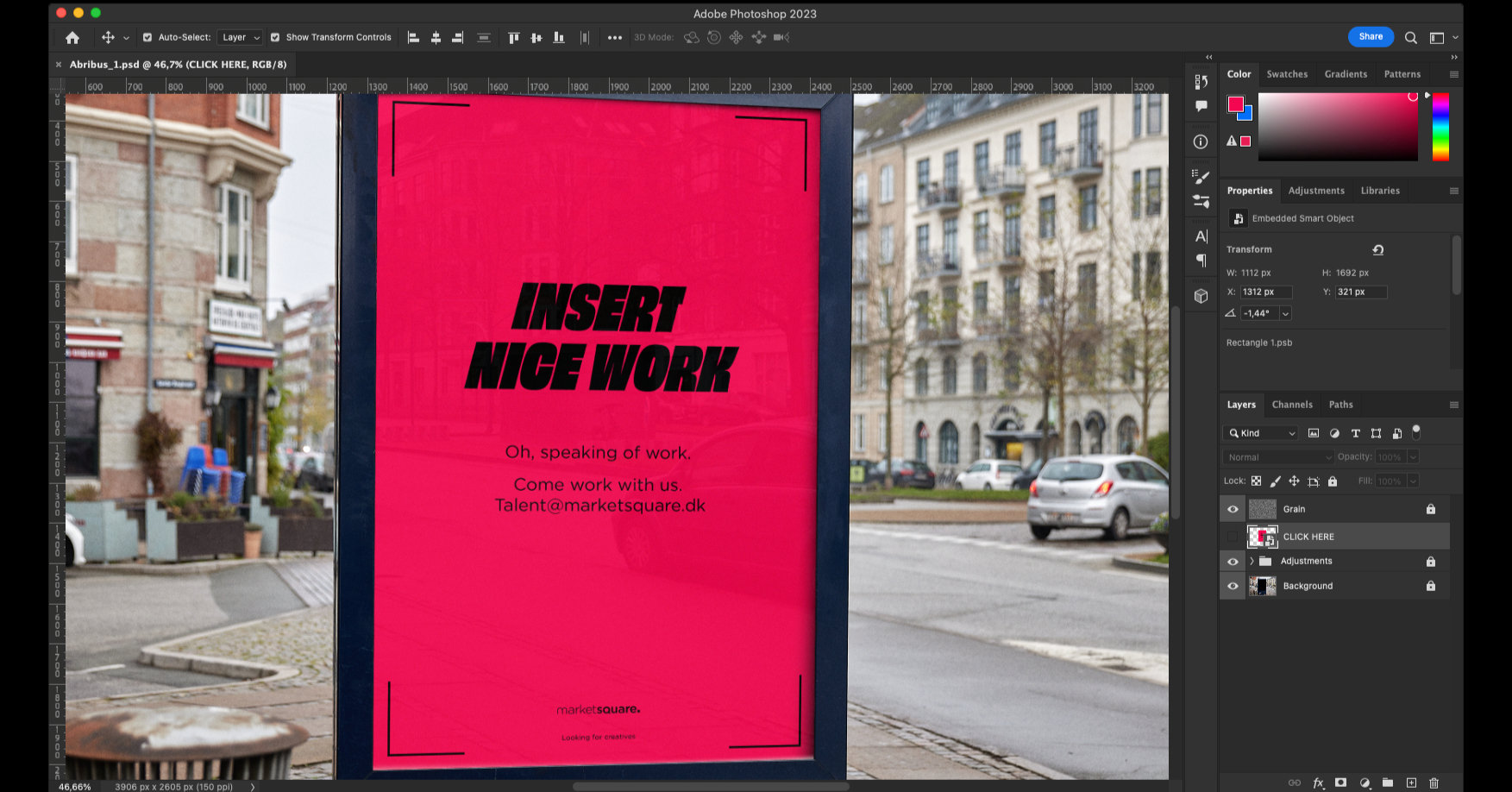The image size is (1512, 792).
Task: Filter layers by type layers icon
Action: [x=1355, y=433]
